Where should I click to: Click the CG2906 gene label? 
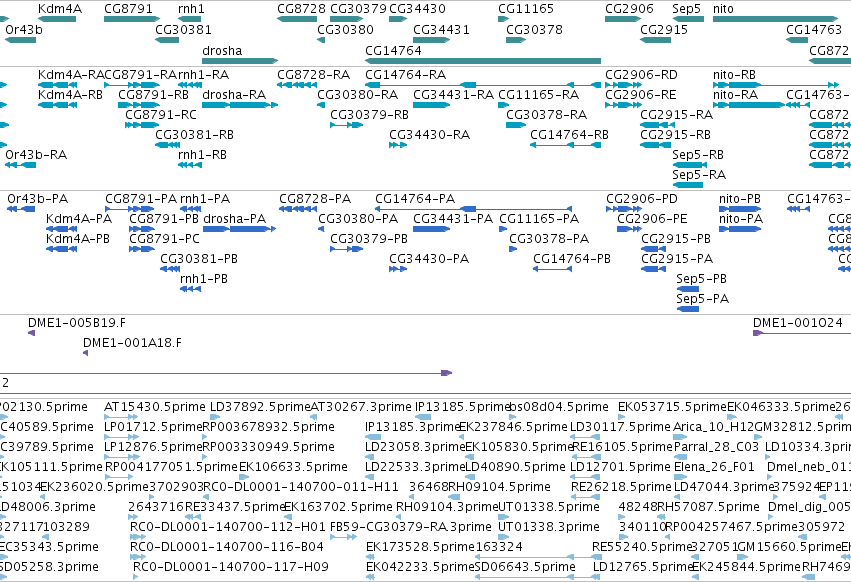click(x=629, y=9)
